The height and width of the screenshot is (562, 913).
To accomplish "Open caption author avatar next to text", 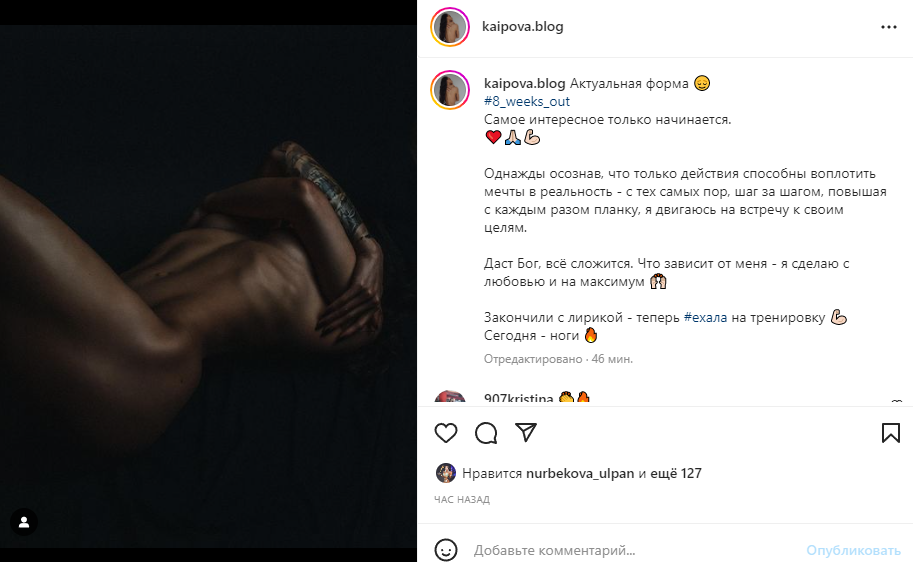I will (x=449, y=90).
